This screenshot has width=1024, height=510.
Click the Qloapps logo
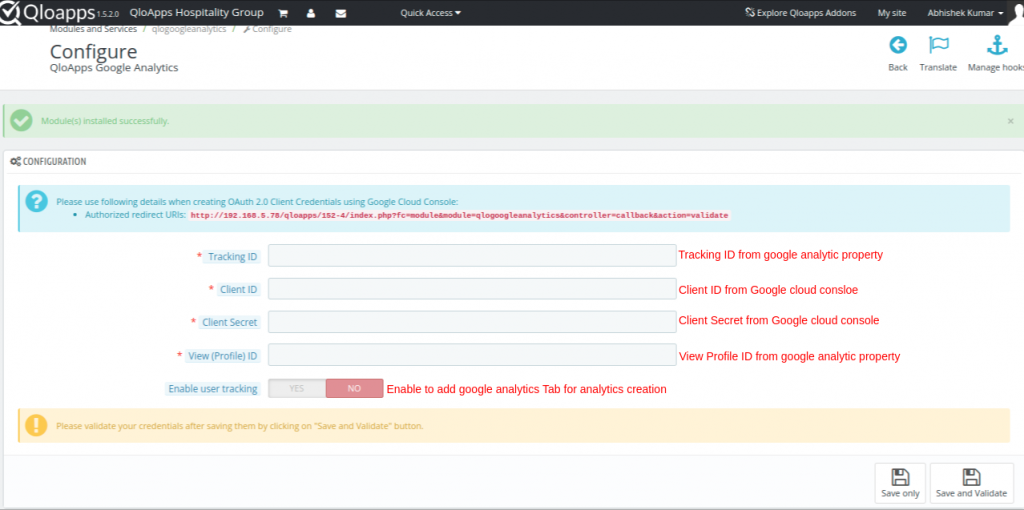[47, 13]
